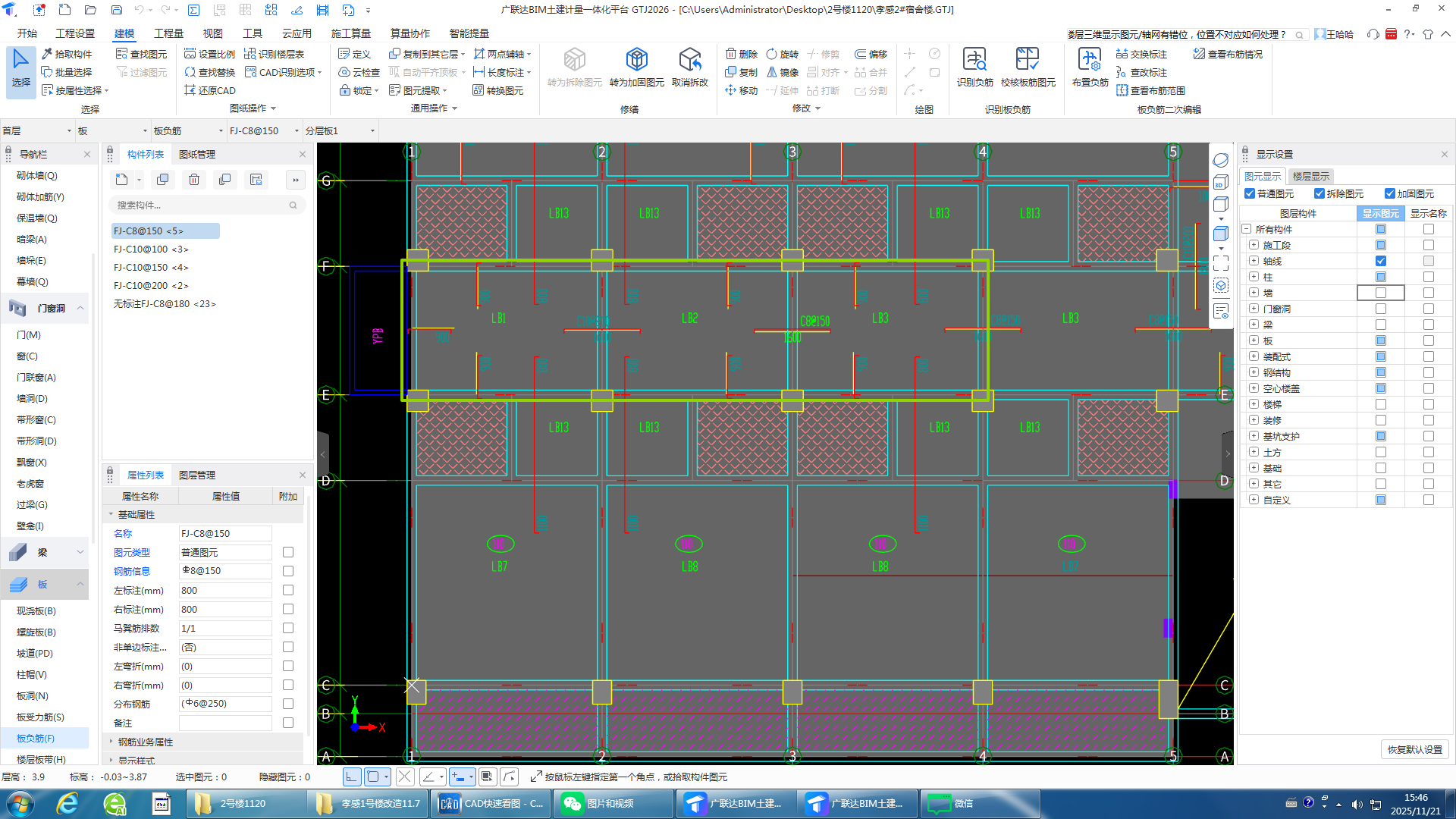This screenshot has width=1456, height=819.
Task: Uncheck the 拆除图元 checkbox
Action: 1319,193
